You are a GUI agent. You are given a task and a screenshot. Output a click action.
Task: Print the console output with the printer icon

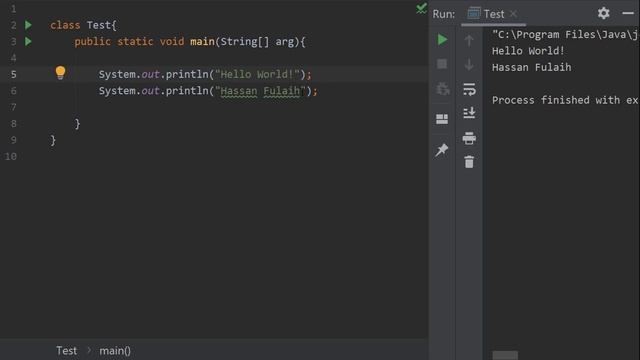[469, 138]
